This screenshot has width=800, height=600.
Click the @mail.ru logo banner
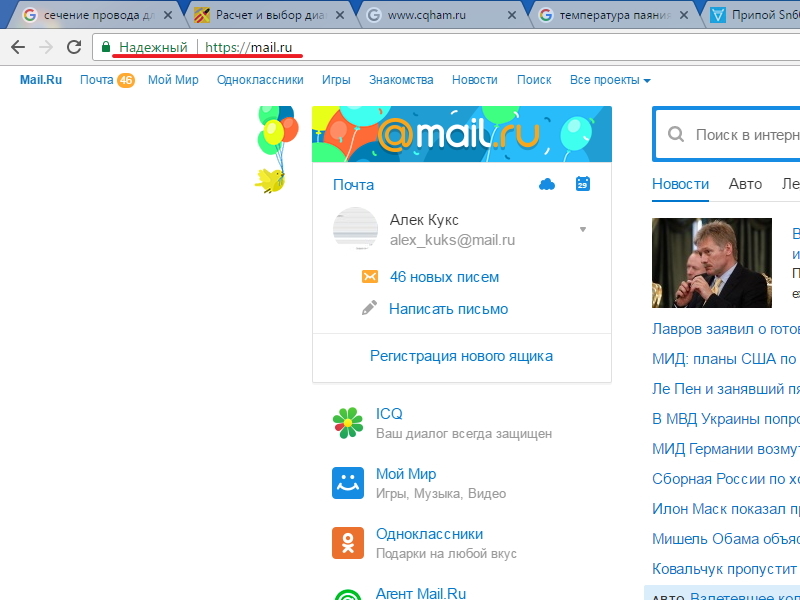point(462,134)
